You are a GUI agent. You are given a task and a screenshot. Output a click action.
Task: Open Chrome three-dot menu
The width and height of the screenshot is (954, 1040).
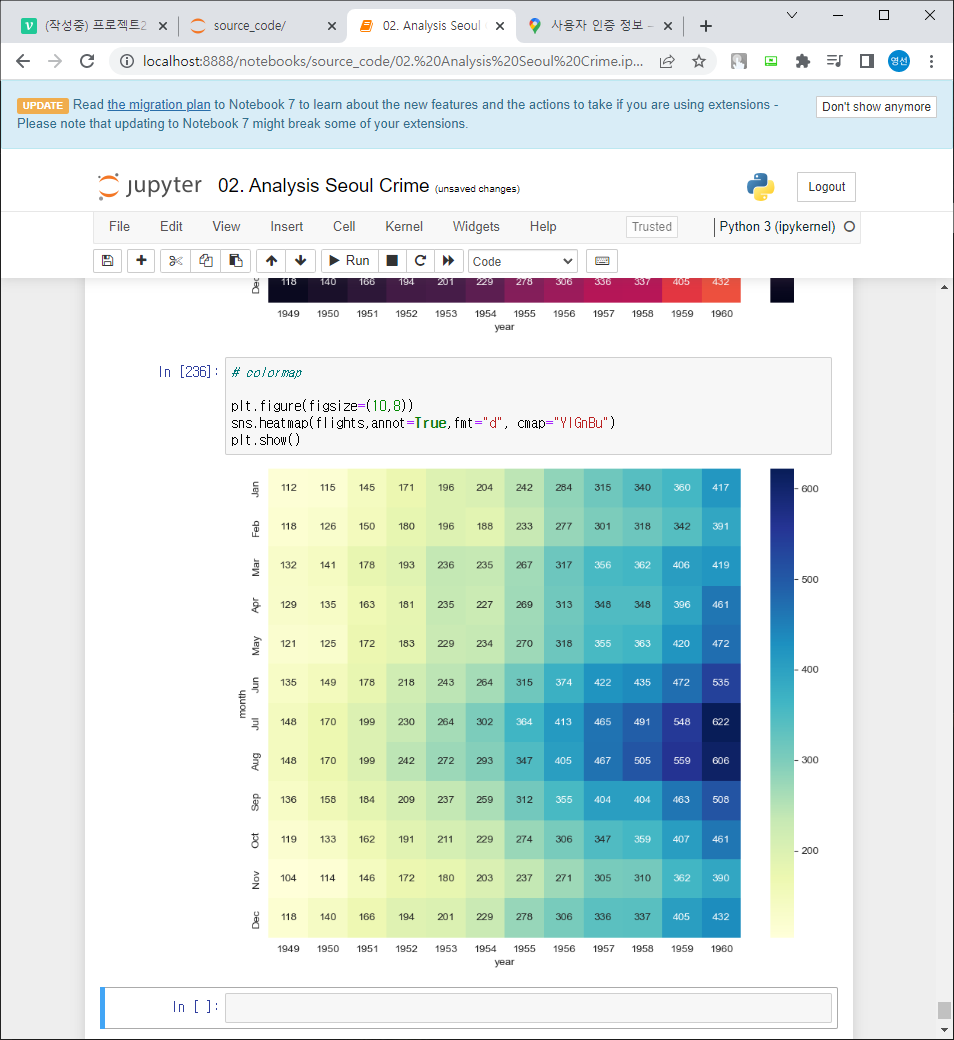[931, 62]
